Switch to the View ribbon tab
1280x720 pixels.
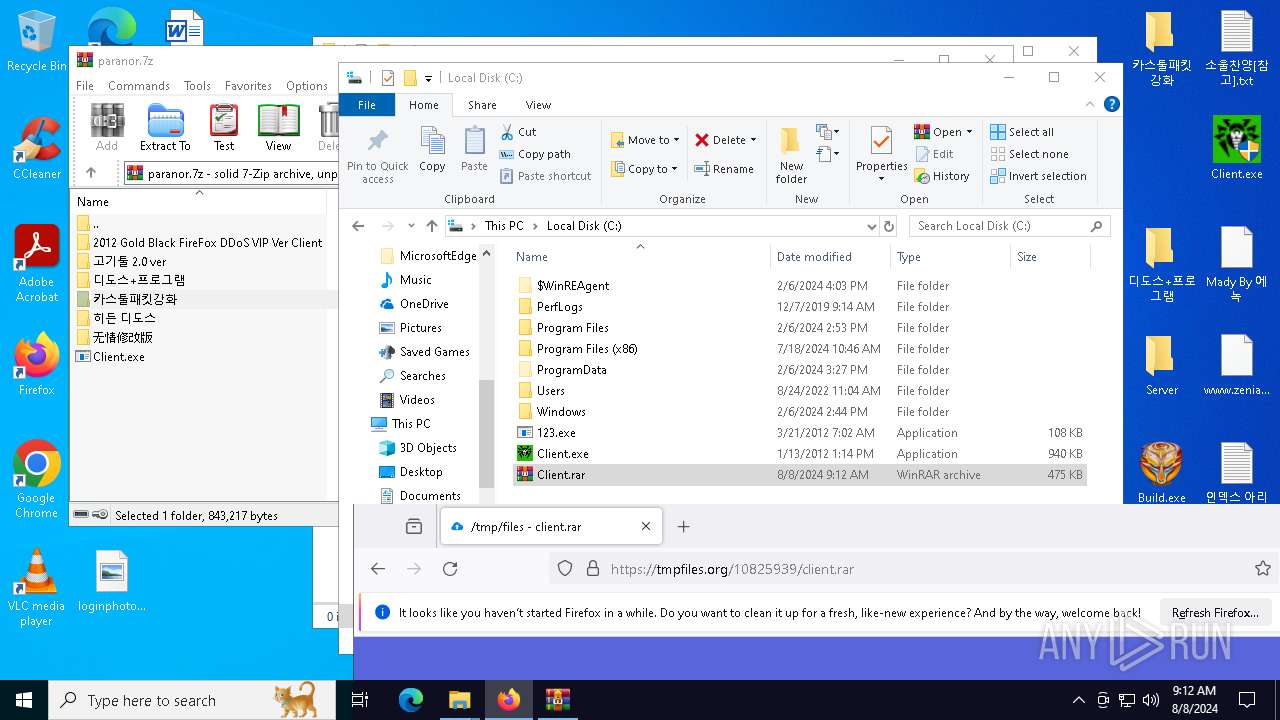tap(538, 105)
